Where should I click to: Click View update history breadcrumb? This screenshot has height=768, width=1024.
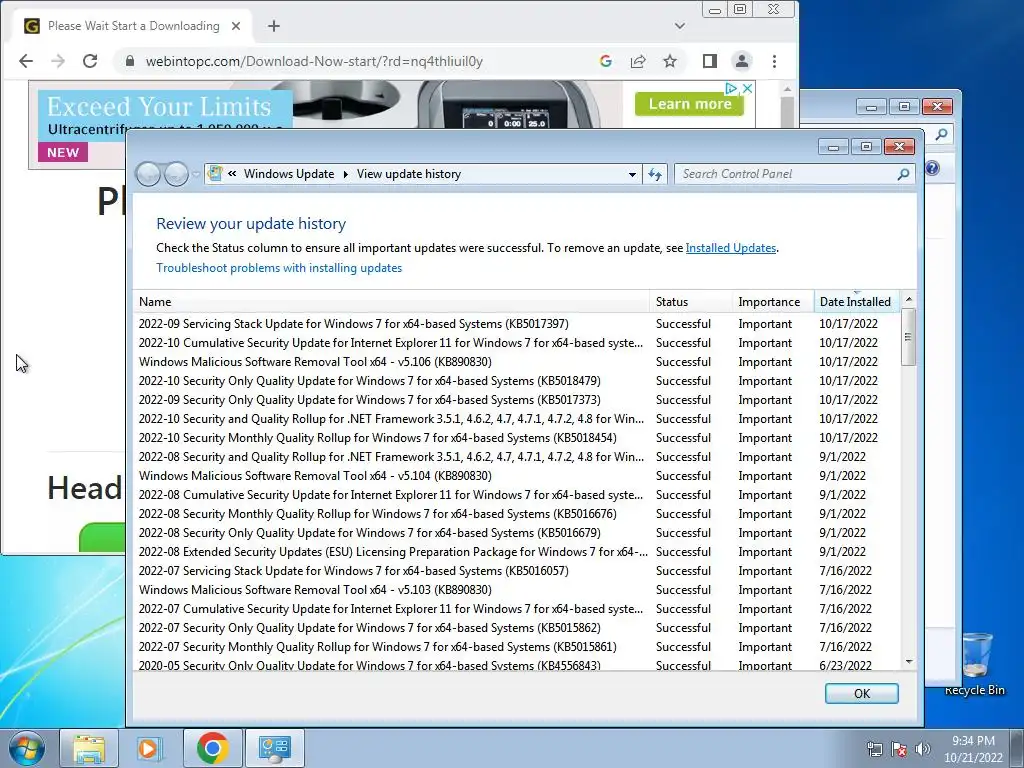point(409,174)
